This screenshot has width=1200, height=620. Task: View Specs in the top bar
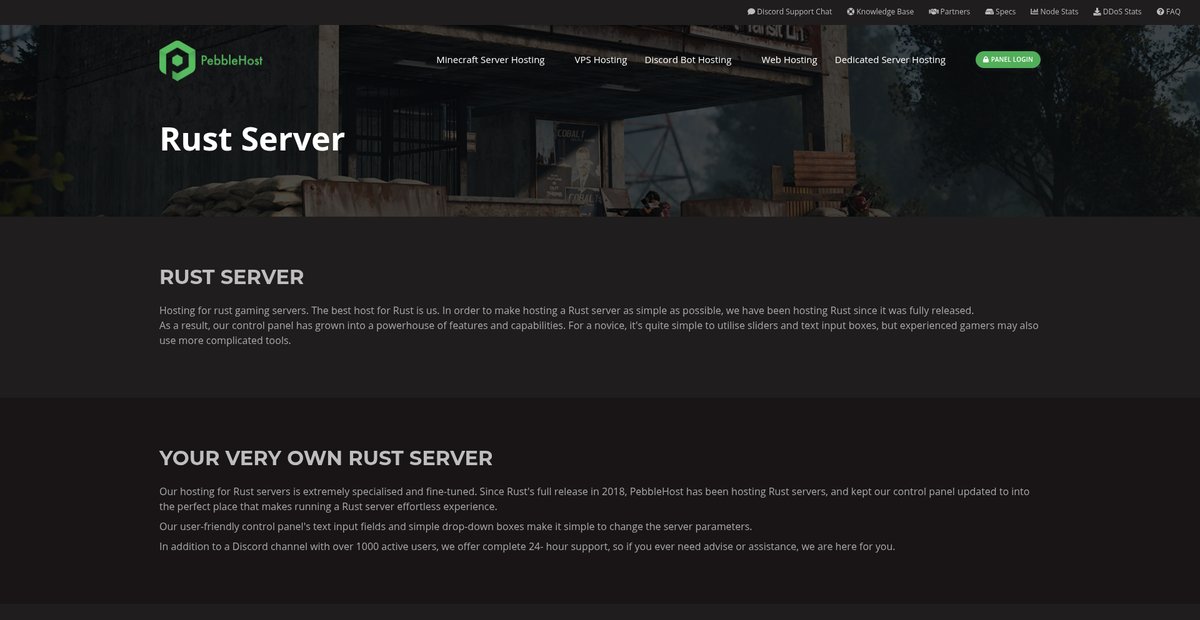pyautogui.click(x=1000, y=12)
